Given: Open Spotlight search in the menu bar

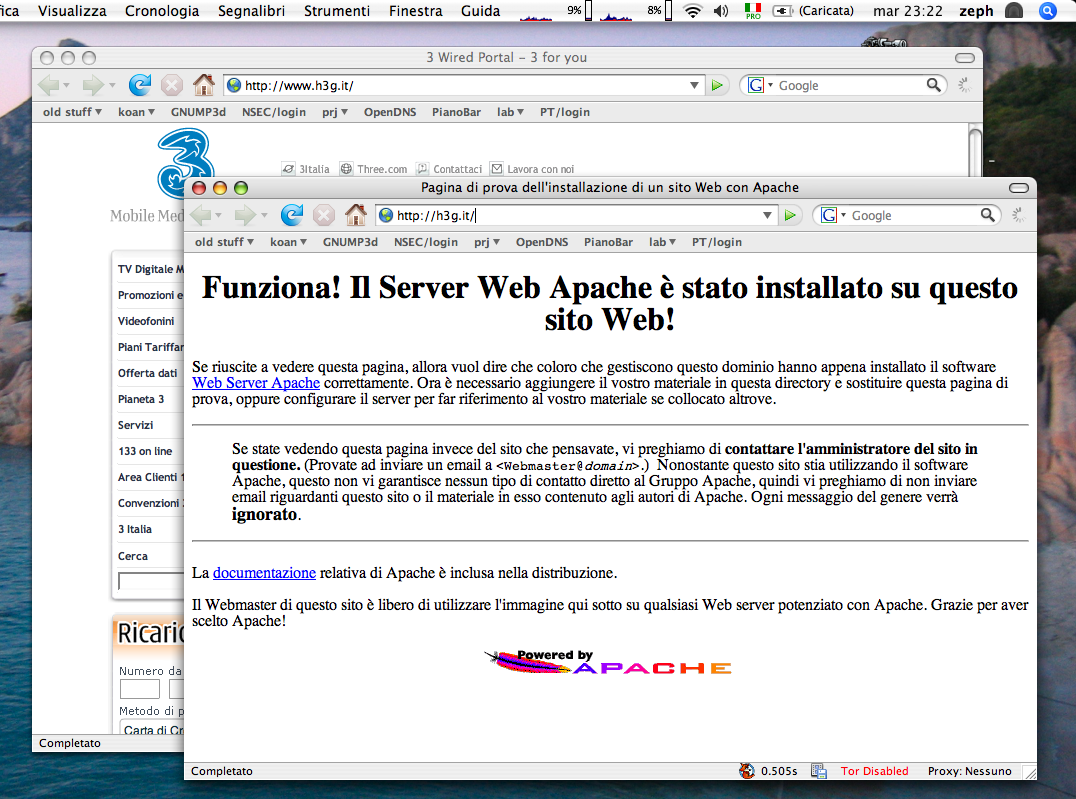Looking at the screenshot, I should (x=1048, y=11).
